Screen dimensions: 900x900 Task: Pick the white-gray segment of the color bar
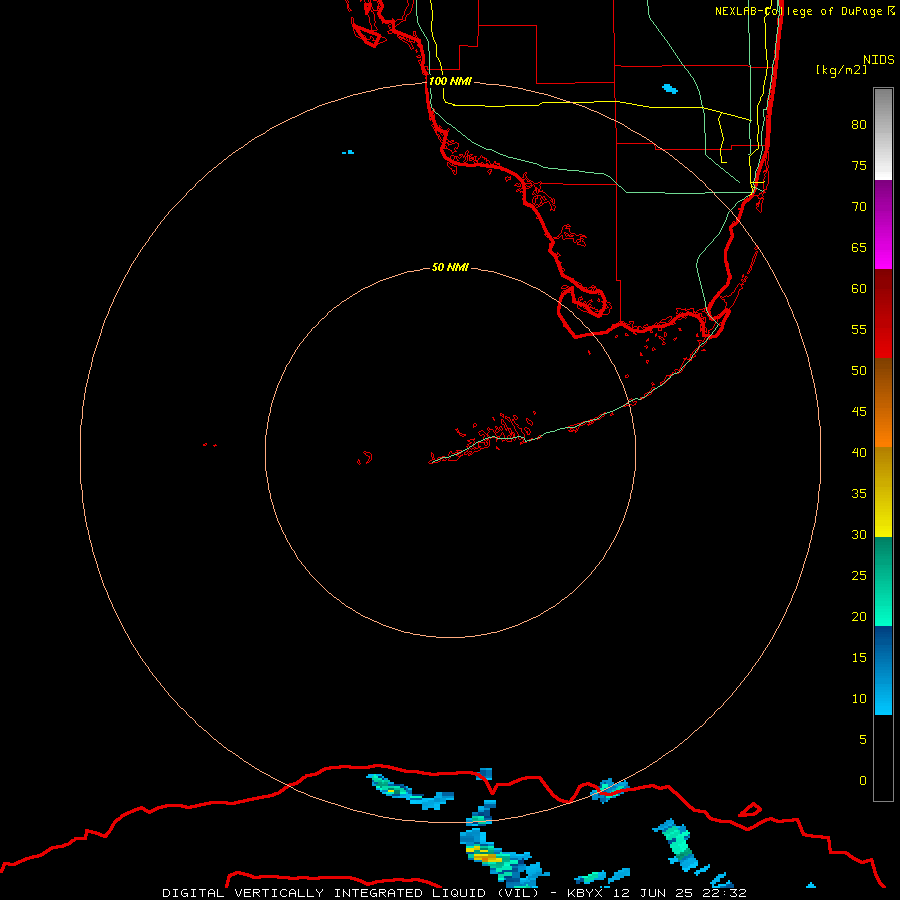coord(883,134)
